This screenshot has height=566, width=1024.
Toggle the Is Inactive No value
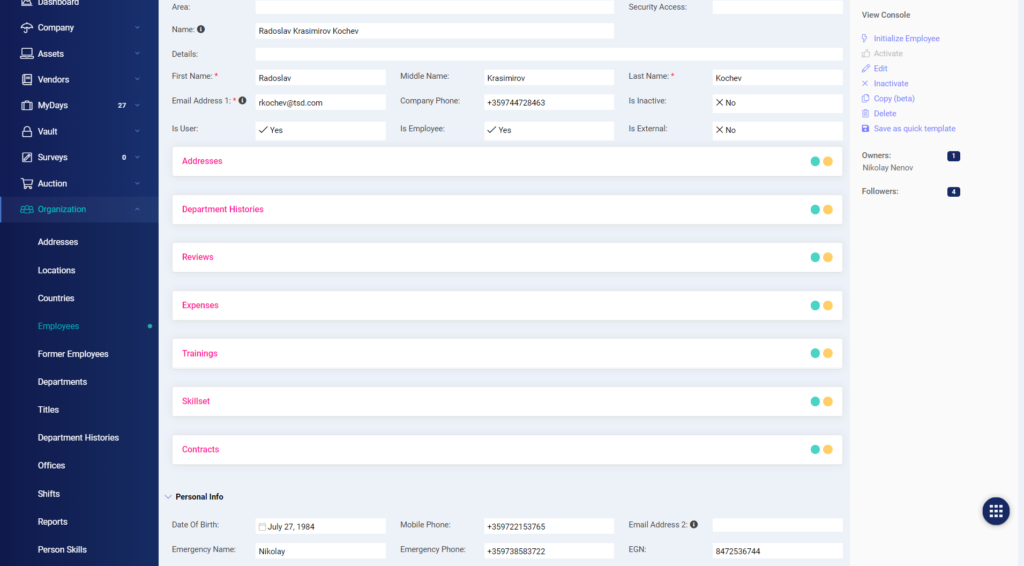(x=719, y=102)
